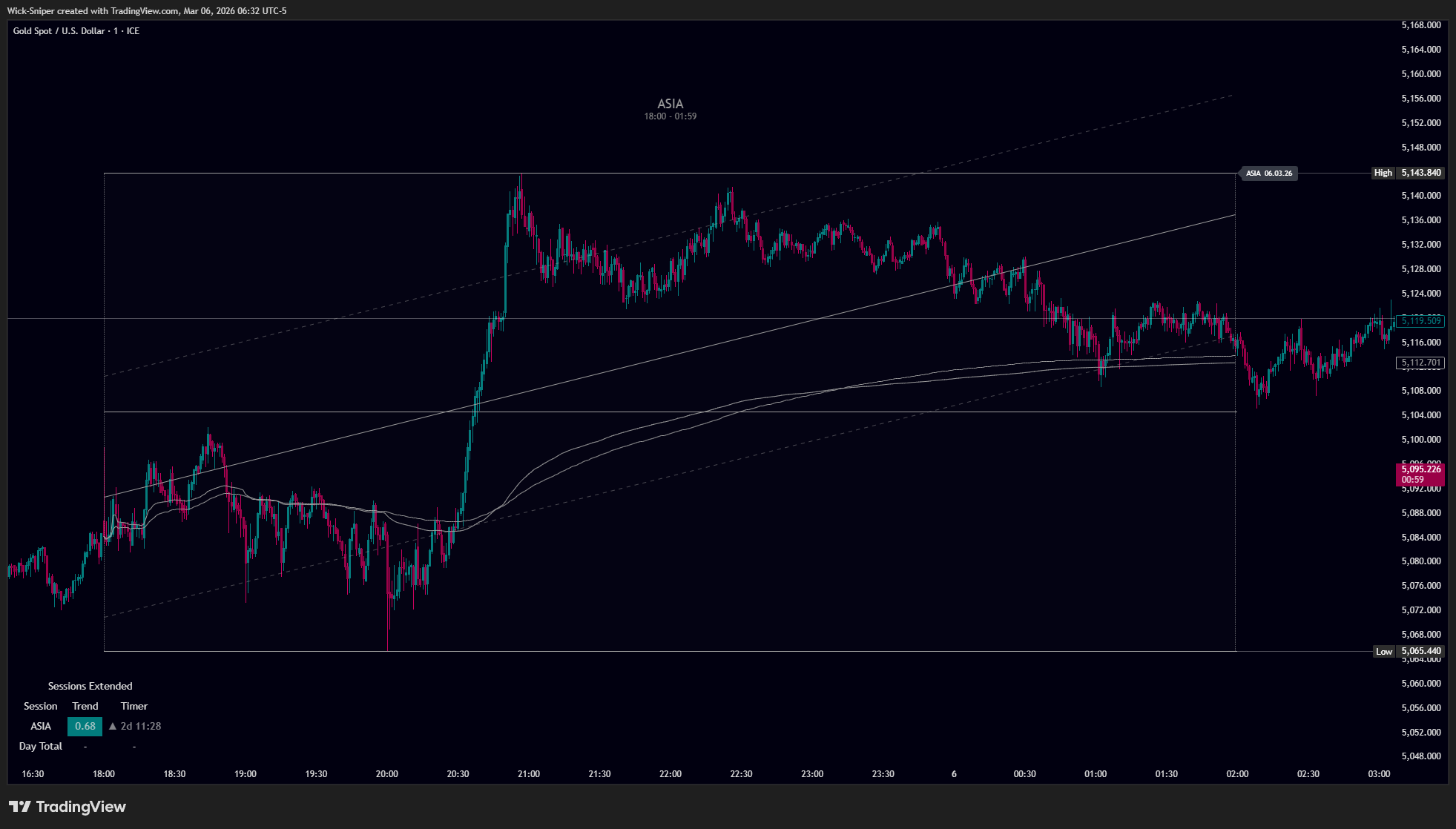The width and height of the screenshot is (1456, 829).
Task: Click the 16:30 time axis label
Action: pos(33,773)
